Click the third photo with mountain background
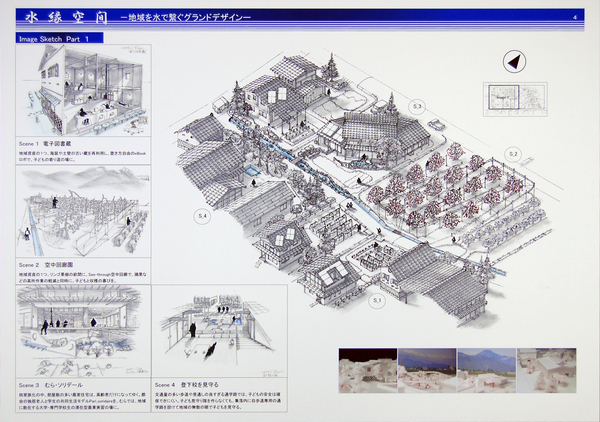This screenshot has width=600, height=422. pyautogui.click(x=485, y=372)
